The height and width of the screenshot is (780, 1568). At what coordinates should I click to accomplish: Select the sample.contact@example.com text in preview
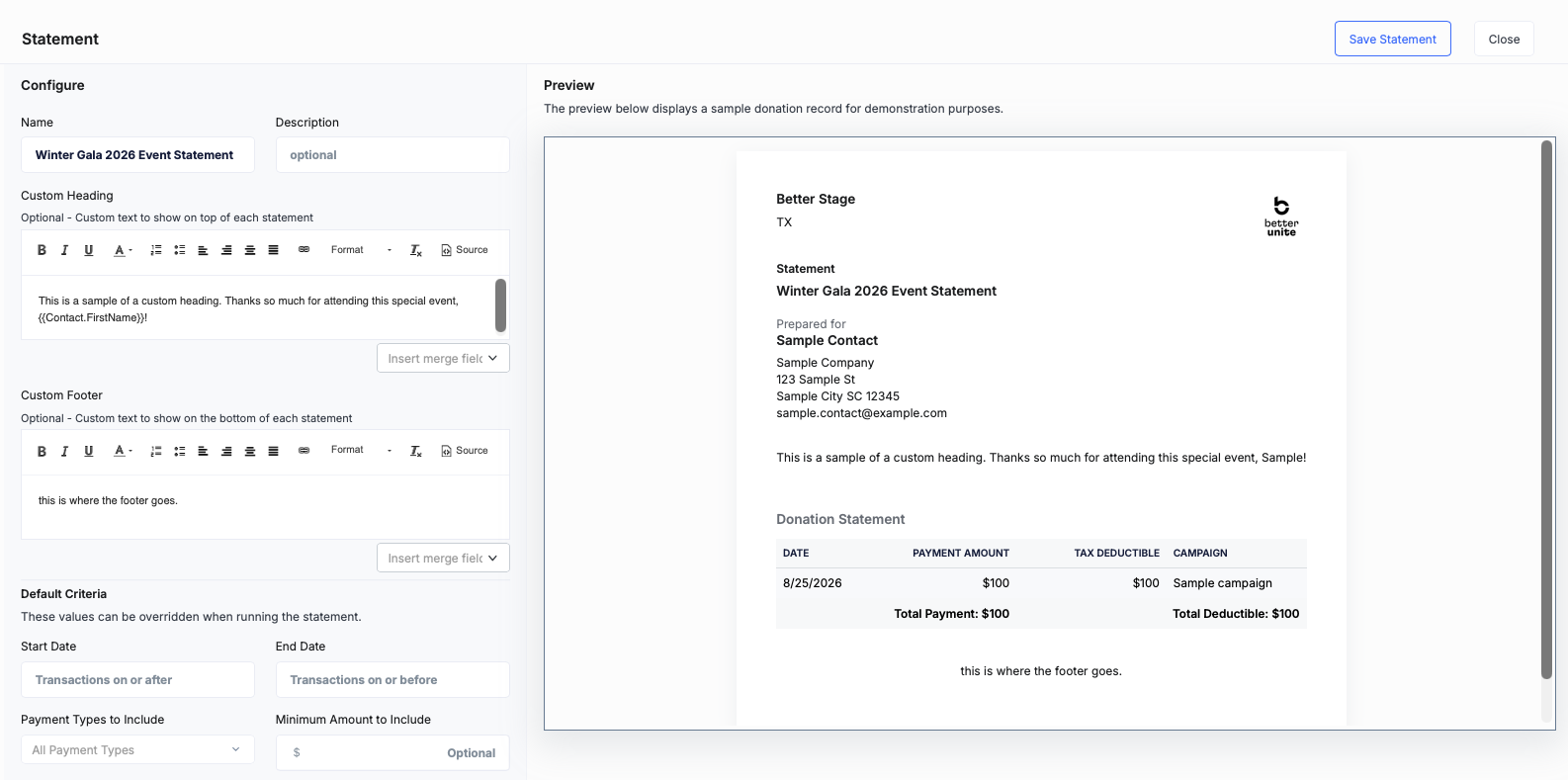(861, 413)
